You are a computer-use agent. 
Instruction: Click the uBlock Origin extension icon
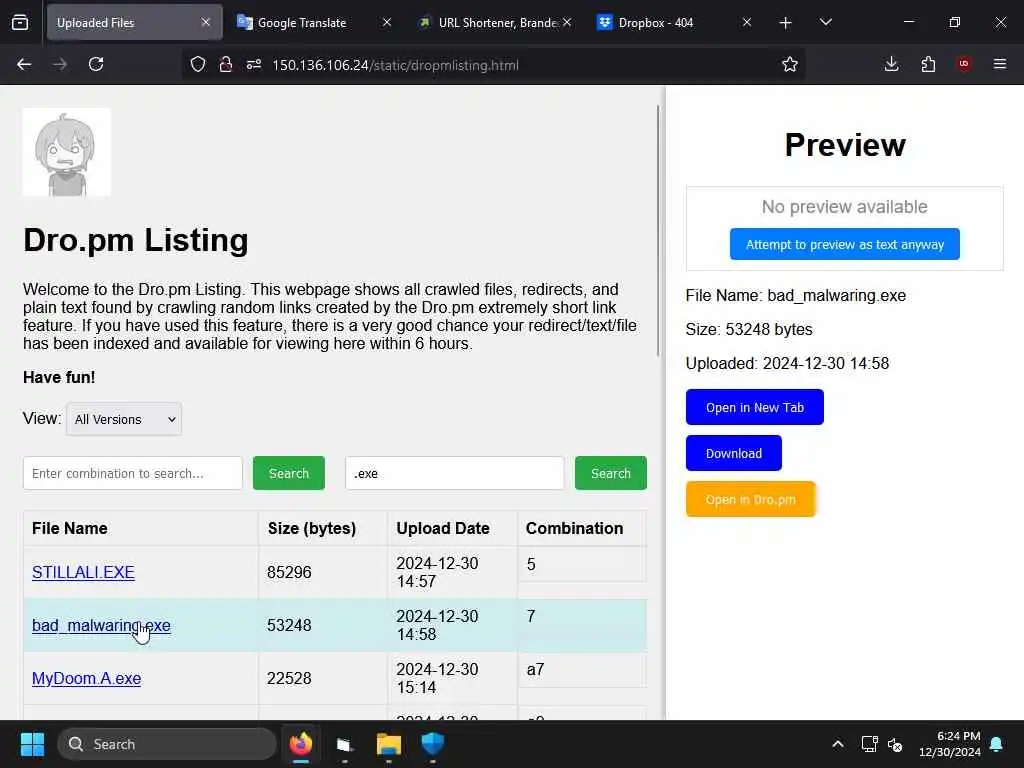(964, 64)
